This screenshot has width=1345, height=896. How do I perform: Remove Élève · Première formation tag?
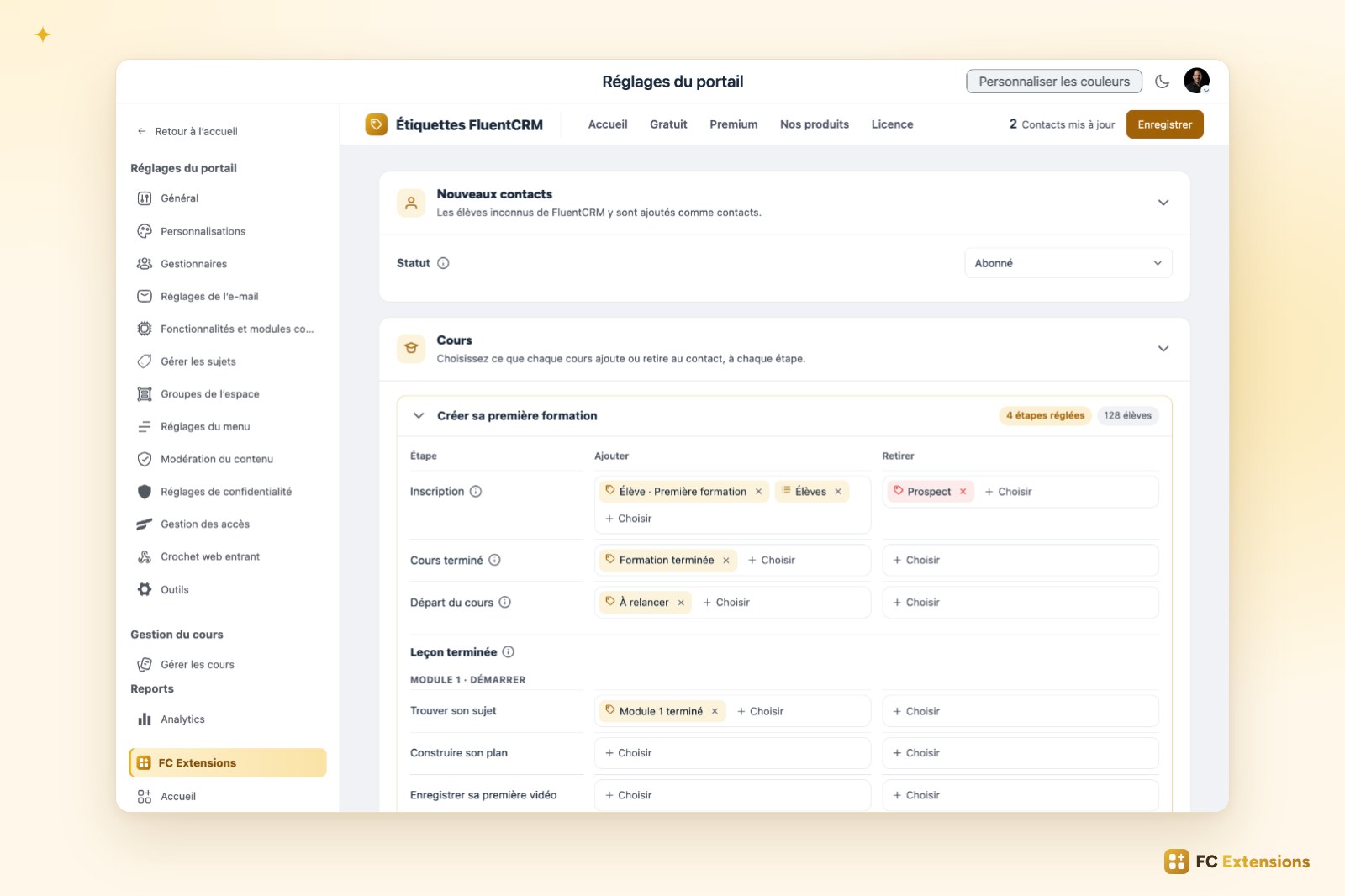(758, 492)
